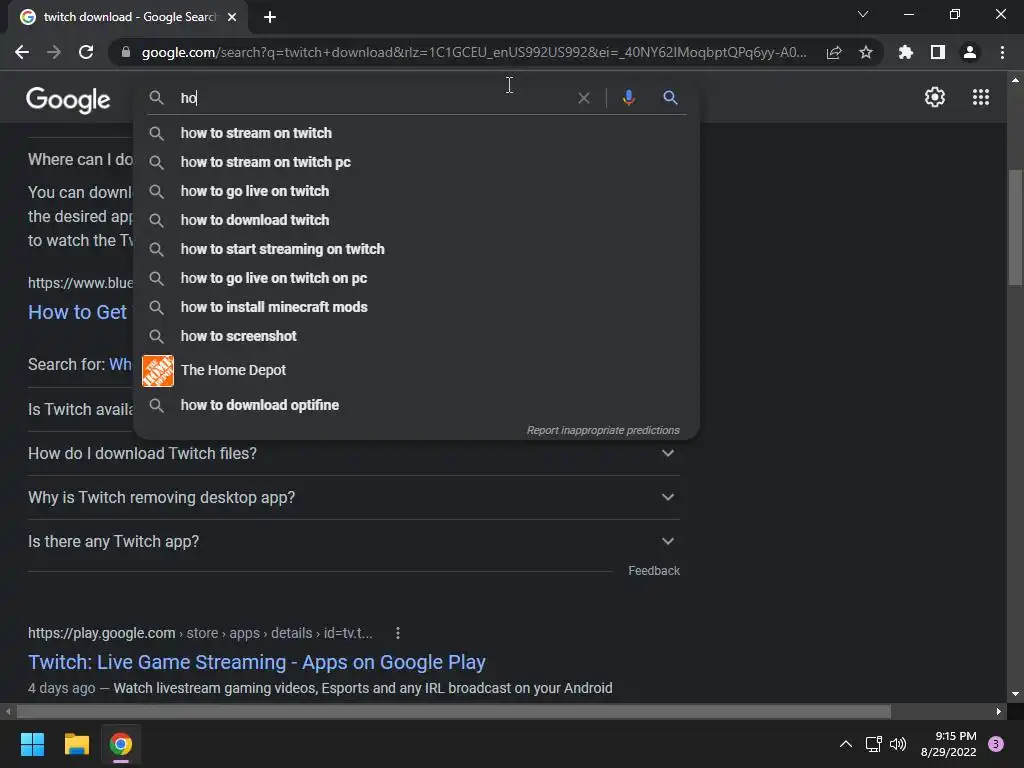Open the Extensions puzzle icon

tap(906, 52)
